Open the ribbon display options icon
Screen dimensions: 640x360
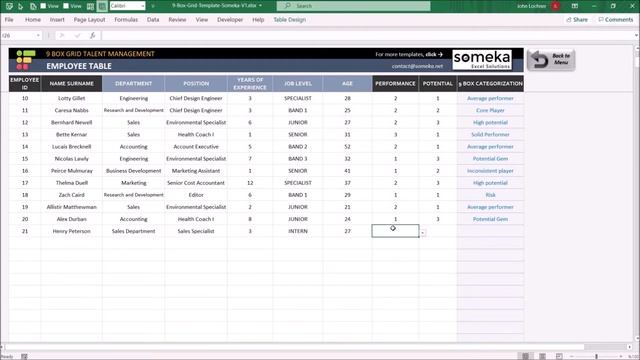pyautogui.click(x=575, y=6)
